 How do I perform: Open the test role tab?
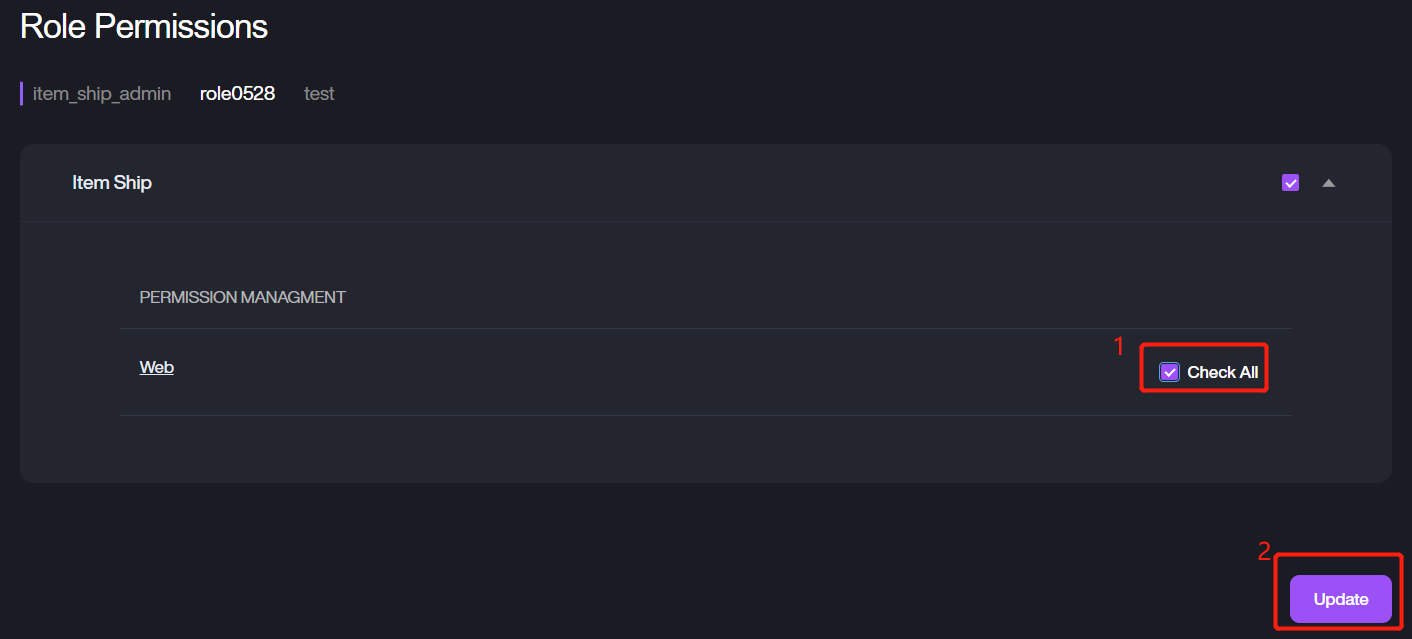[319, 94]
